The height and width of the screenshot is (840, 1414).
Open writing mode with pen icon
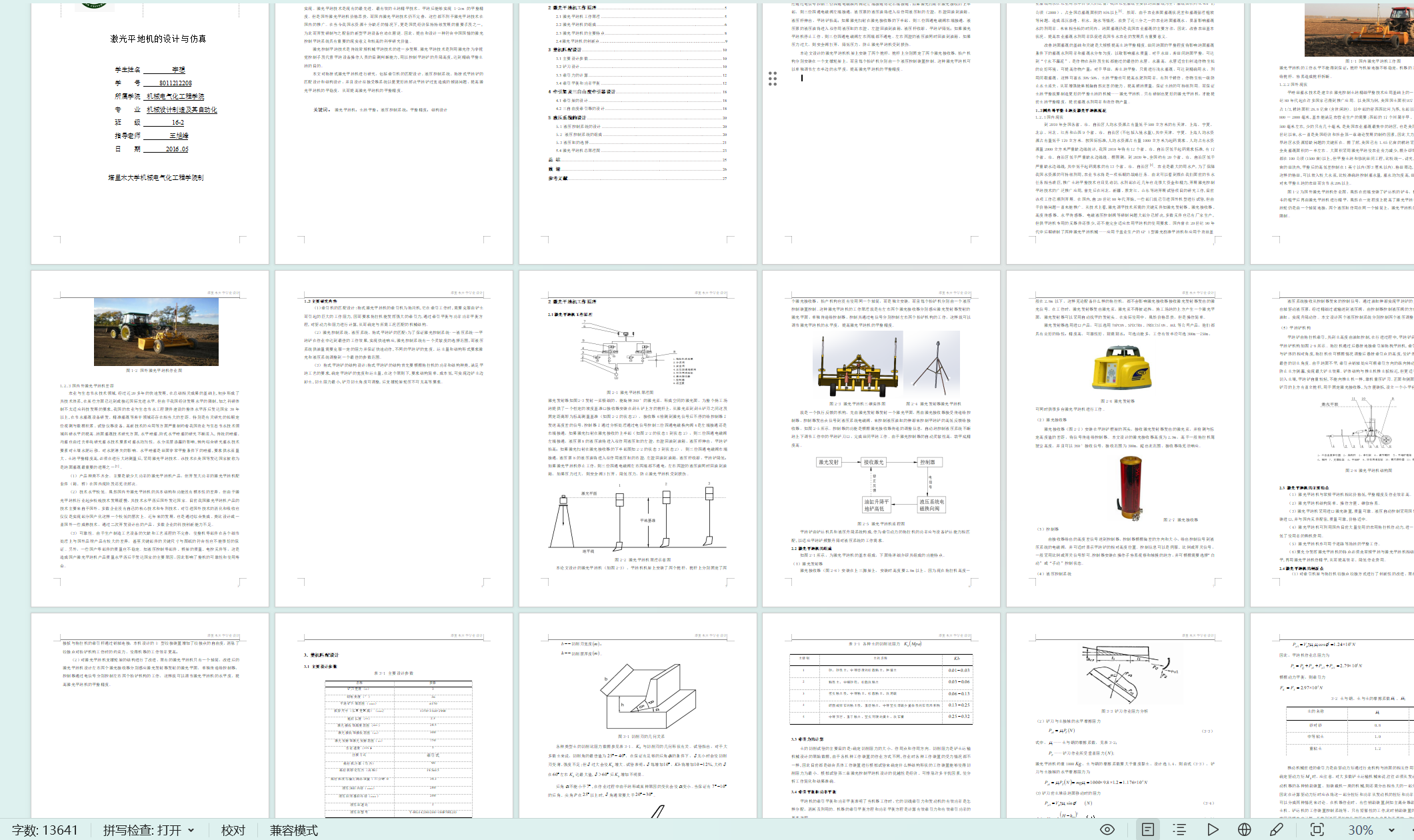coord(1277,829)
